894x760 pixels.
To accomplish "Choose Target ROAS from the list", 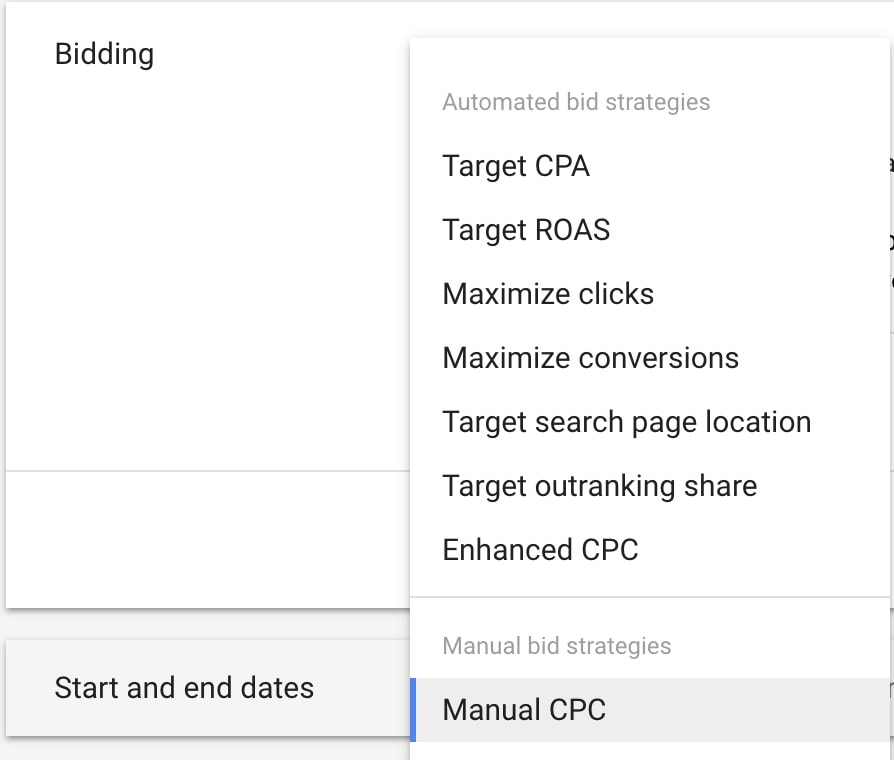I will pos(526,230).
